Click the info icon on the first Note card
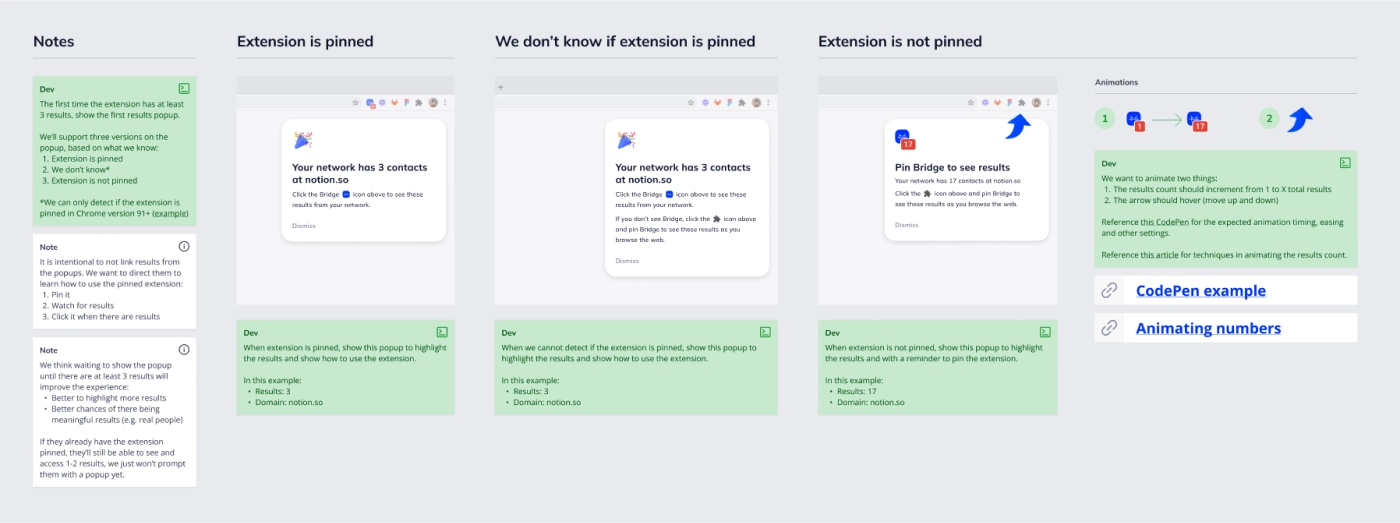The width and height of the screenshot is (1400, 523). coord(184,246)
